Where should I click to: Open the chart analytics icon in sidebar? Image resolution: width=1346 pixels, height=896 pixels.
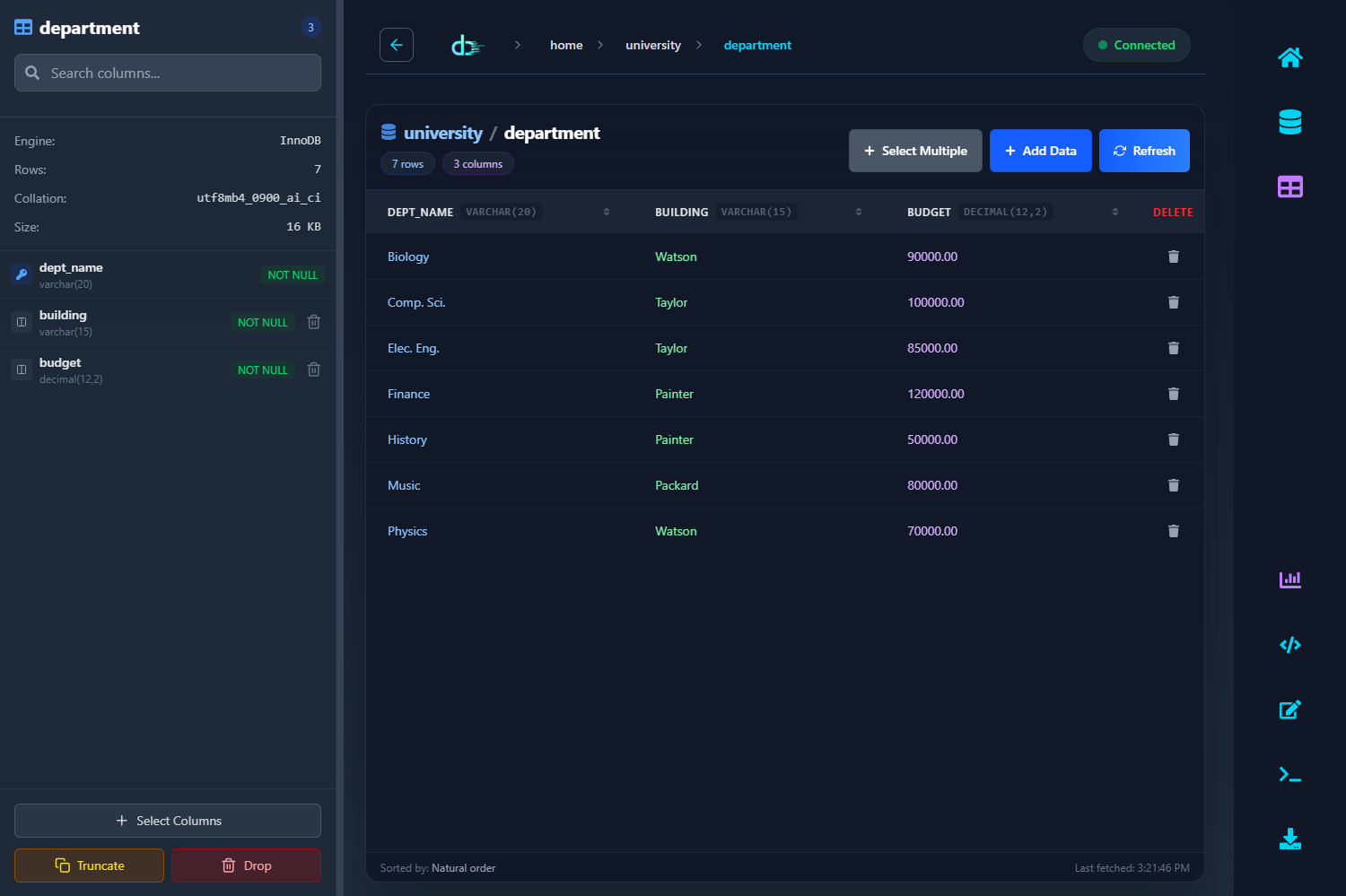click(x=1290, y=579)
